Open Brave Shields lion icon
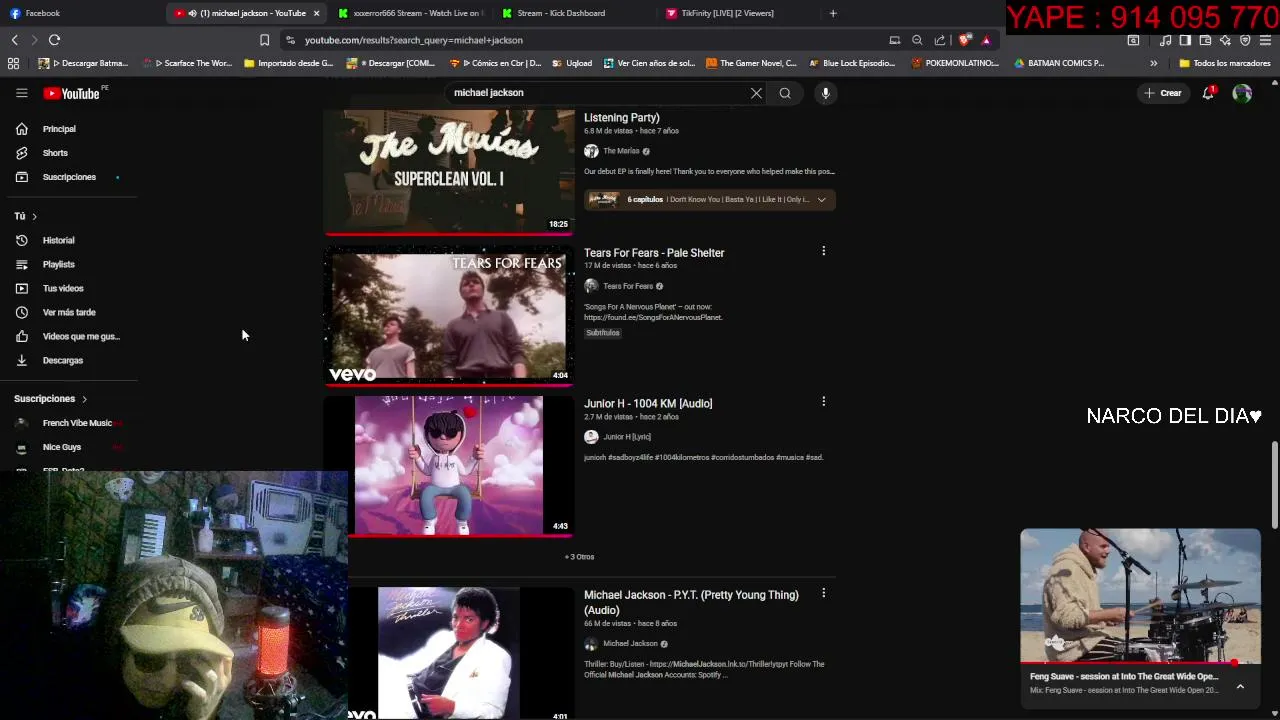This screenshot has width=1280, height=720. pos(965,40)
